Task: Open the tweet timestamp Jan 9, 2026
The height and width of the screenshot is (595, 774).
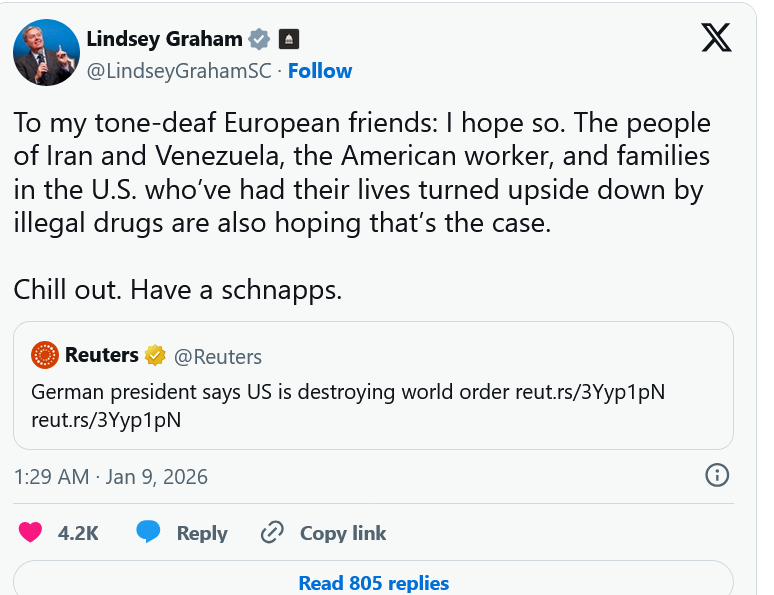Action: tap(111, 476)
